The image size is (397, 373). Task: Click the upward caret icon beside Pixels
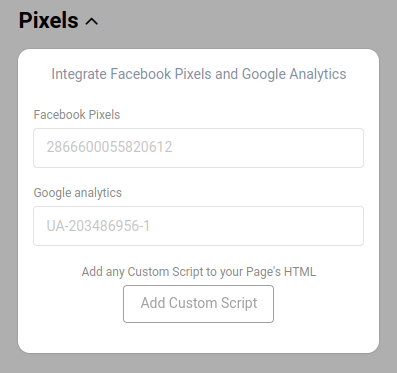tap(92, 22)
